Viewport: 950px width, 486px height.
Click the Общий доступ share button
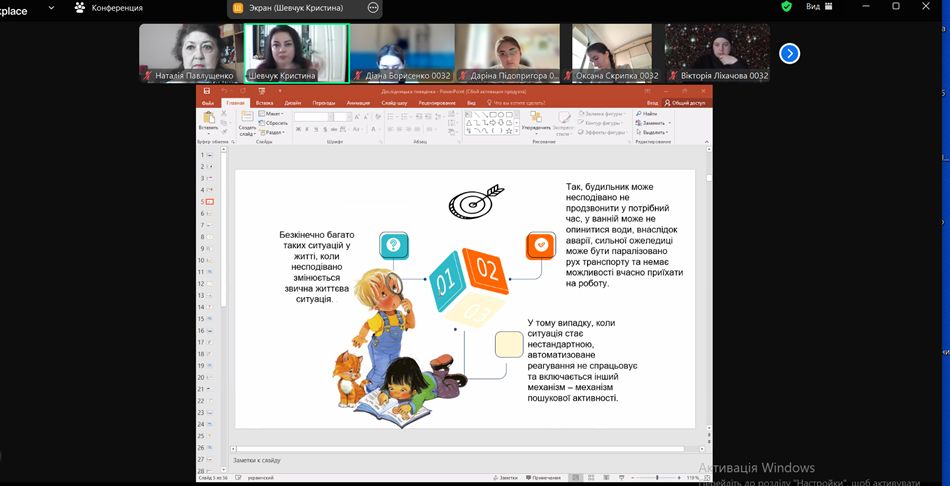(686, 102)
